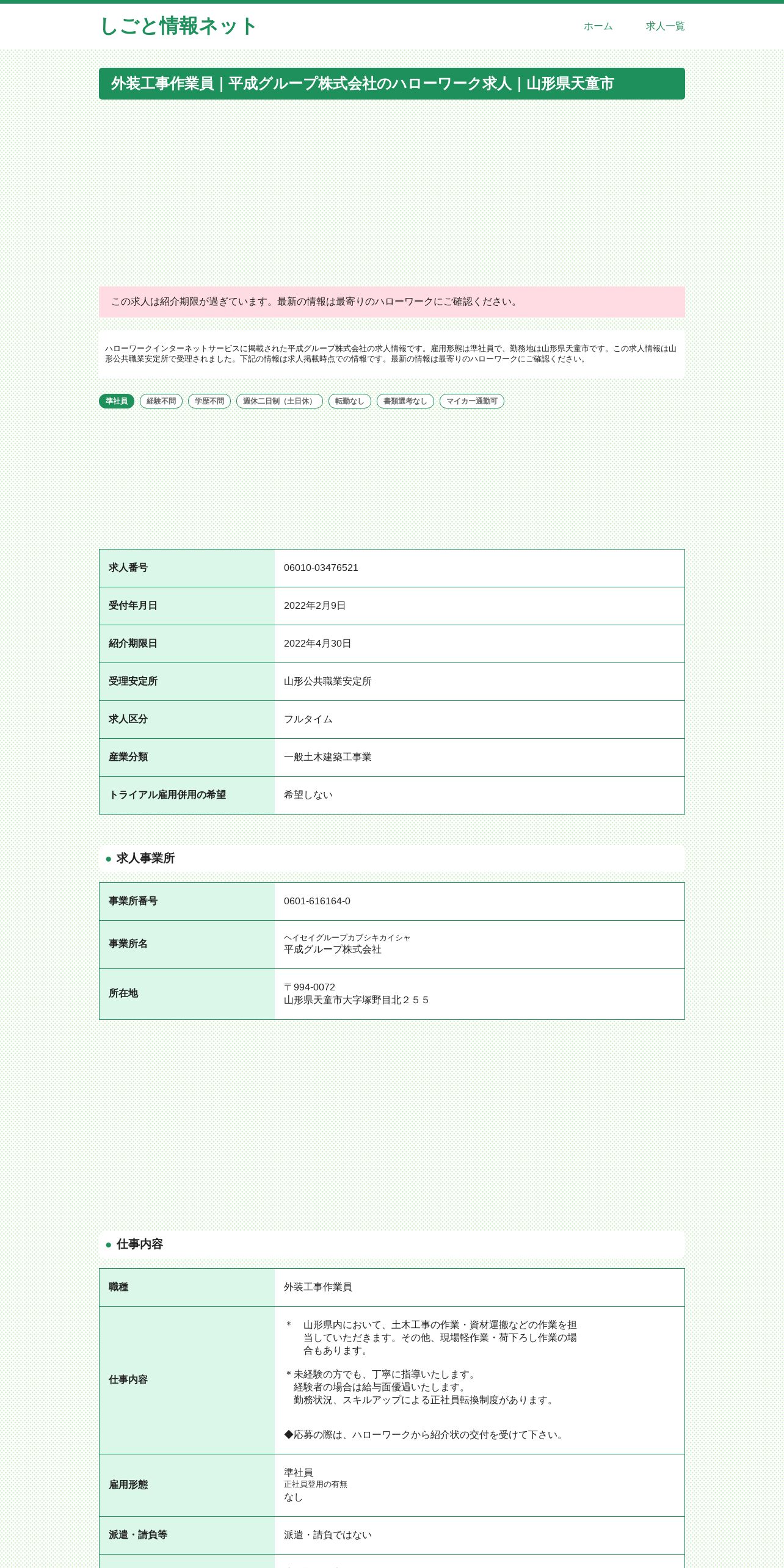Click the 求人区分 row label
This screenshot has height=1568, width=784.
128,719
